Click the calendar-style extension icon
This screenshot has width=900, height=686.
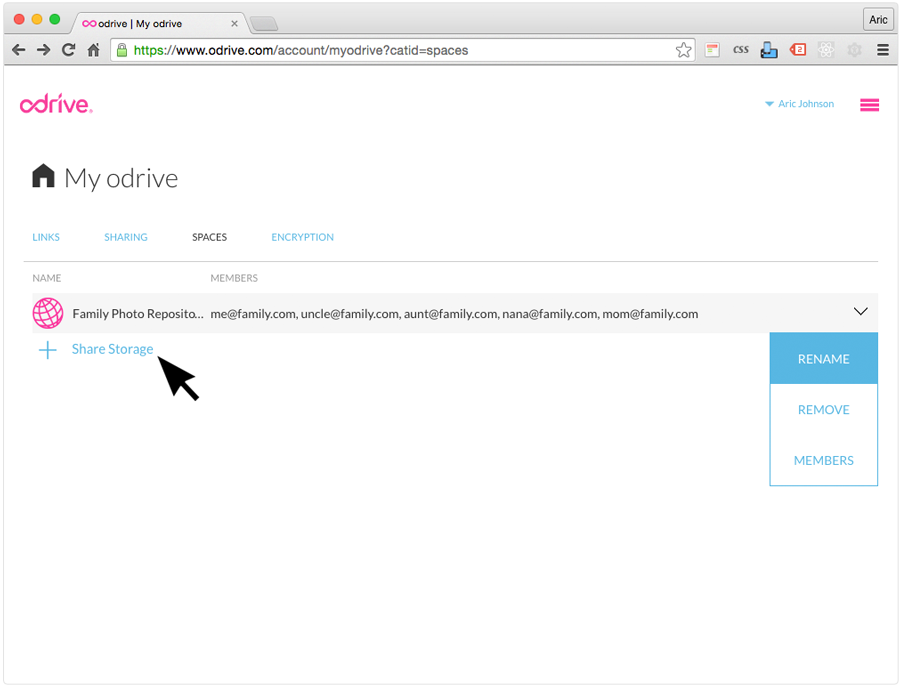click(x=712, y=50)
